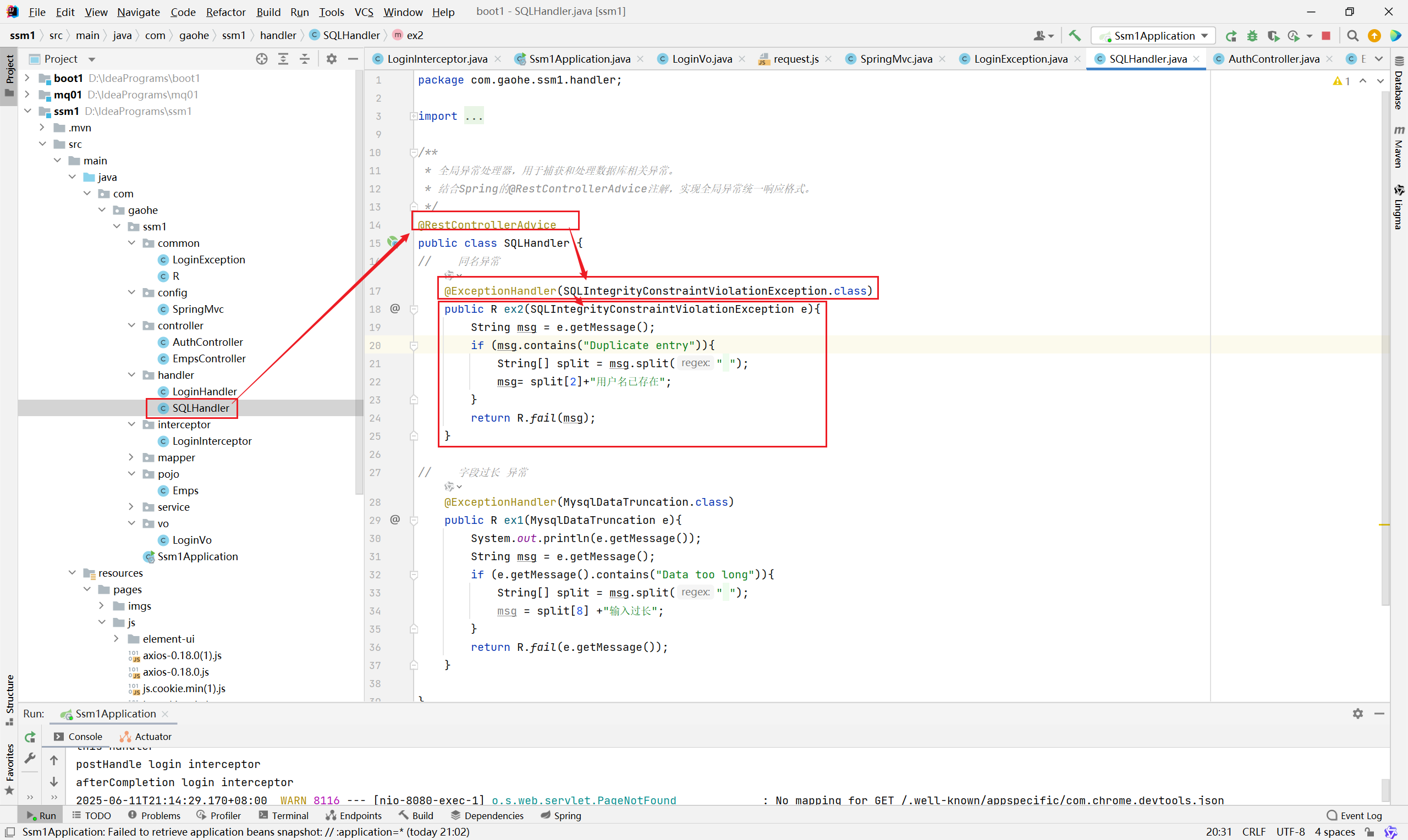
Task: Expand the mapper folder
Action: (x=131, y=457)
